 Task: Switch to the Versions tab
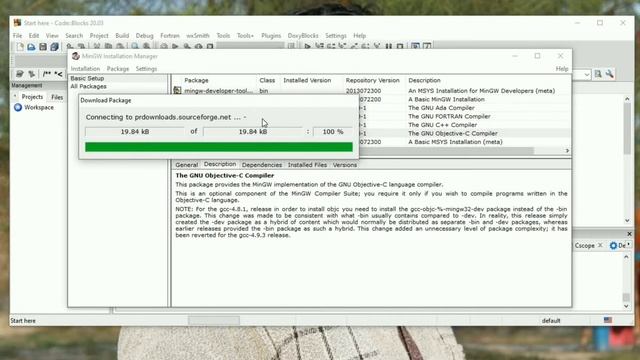(x=344, y=165)
